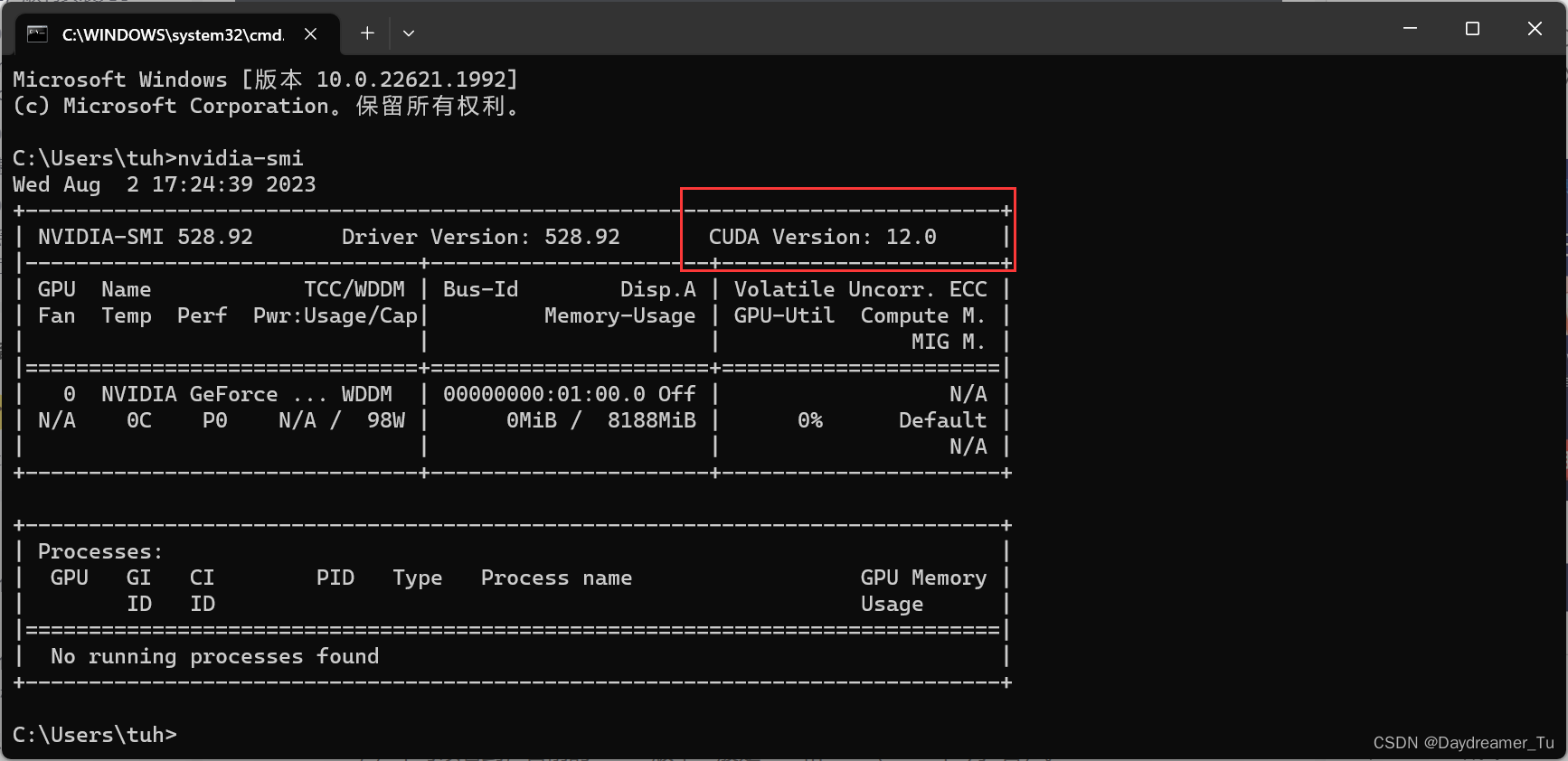Click the '8188MiB' memory total value

point(652,420)
